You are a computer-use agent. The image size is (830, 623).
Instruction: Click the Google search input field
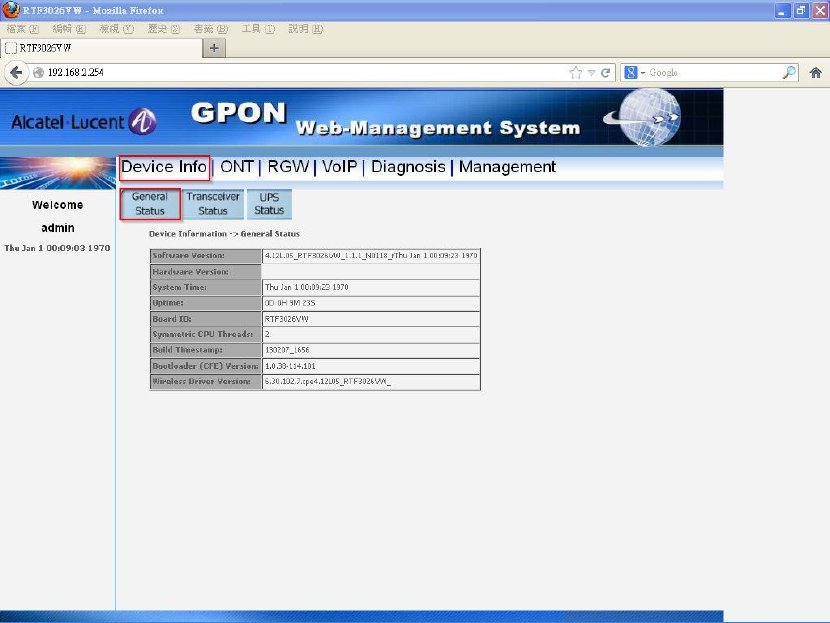tap(715, 73)
